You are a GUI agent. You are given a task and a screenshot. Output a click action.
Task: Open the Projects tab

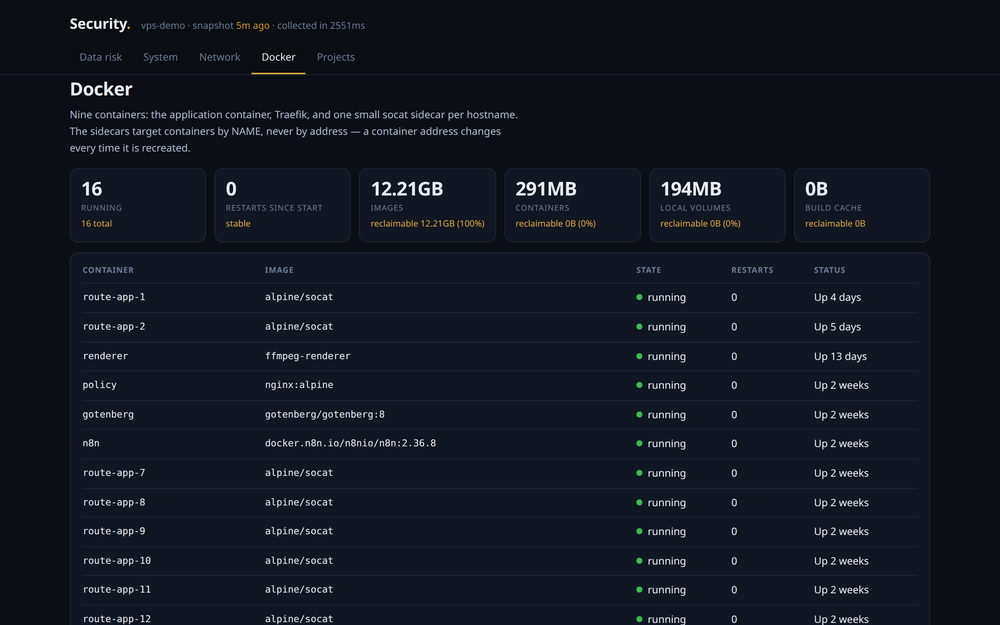[x=335, y=57]
